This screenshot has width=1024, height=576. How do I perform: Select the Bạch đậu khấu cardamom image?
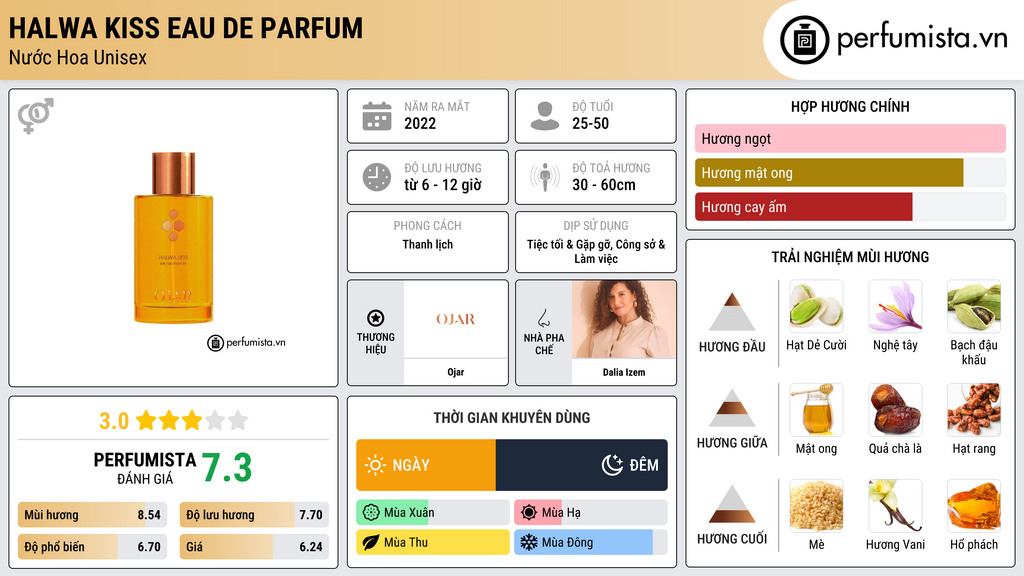click(x=974, y=306)
